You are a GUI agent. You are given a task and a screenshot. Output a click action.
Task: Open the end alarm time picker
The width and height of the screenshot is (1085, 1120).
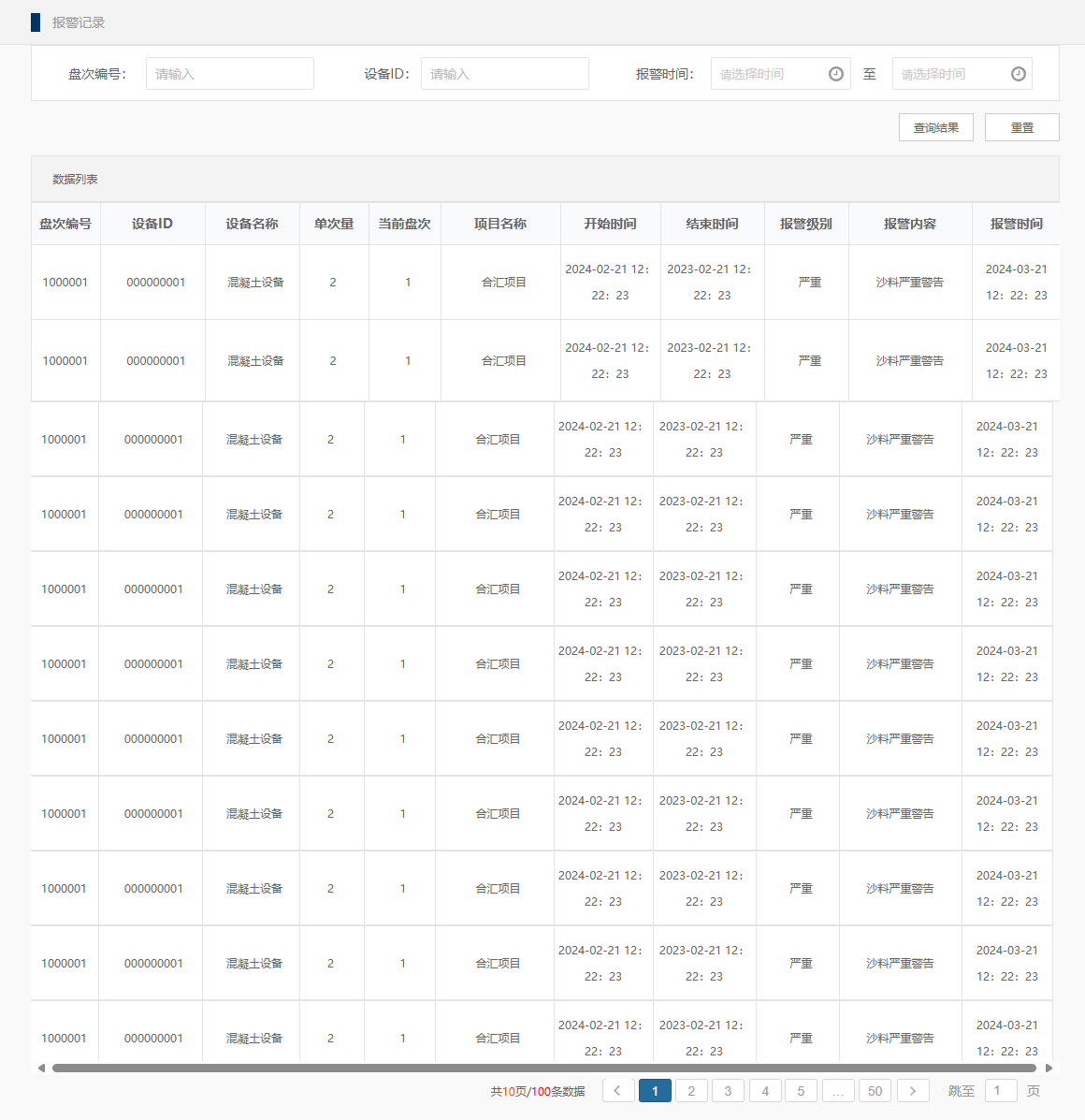[950, 74]
